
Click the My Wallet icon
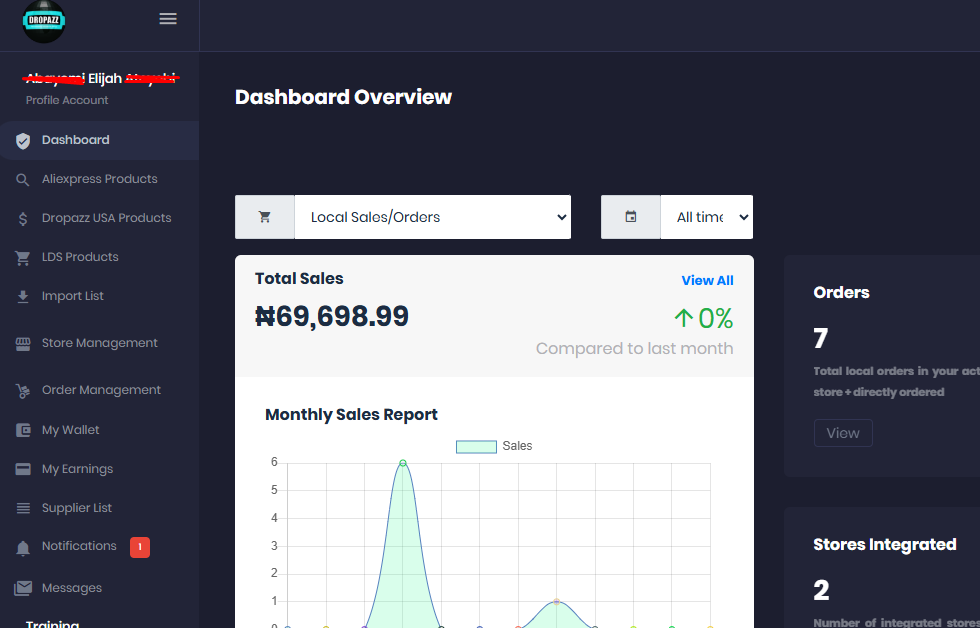pos(23,431)
